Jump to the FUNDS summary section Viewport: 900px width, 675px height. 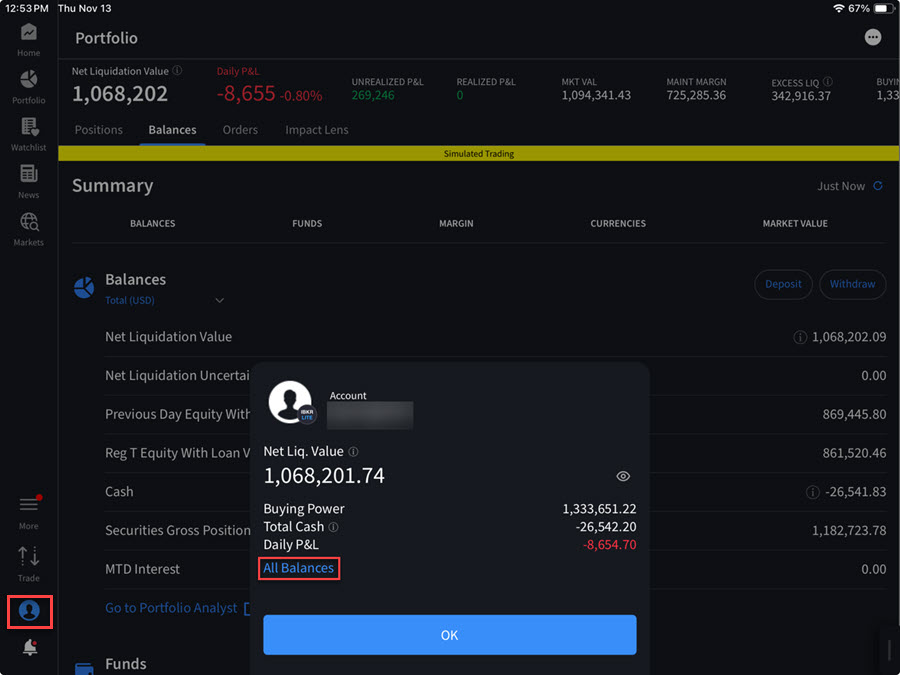click(x=307, y=223)
